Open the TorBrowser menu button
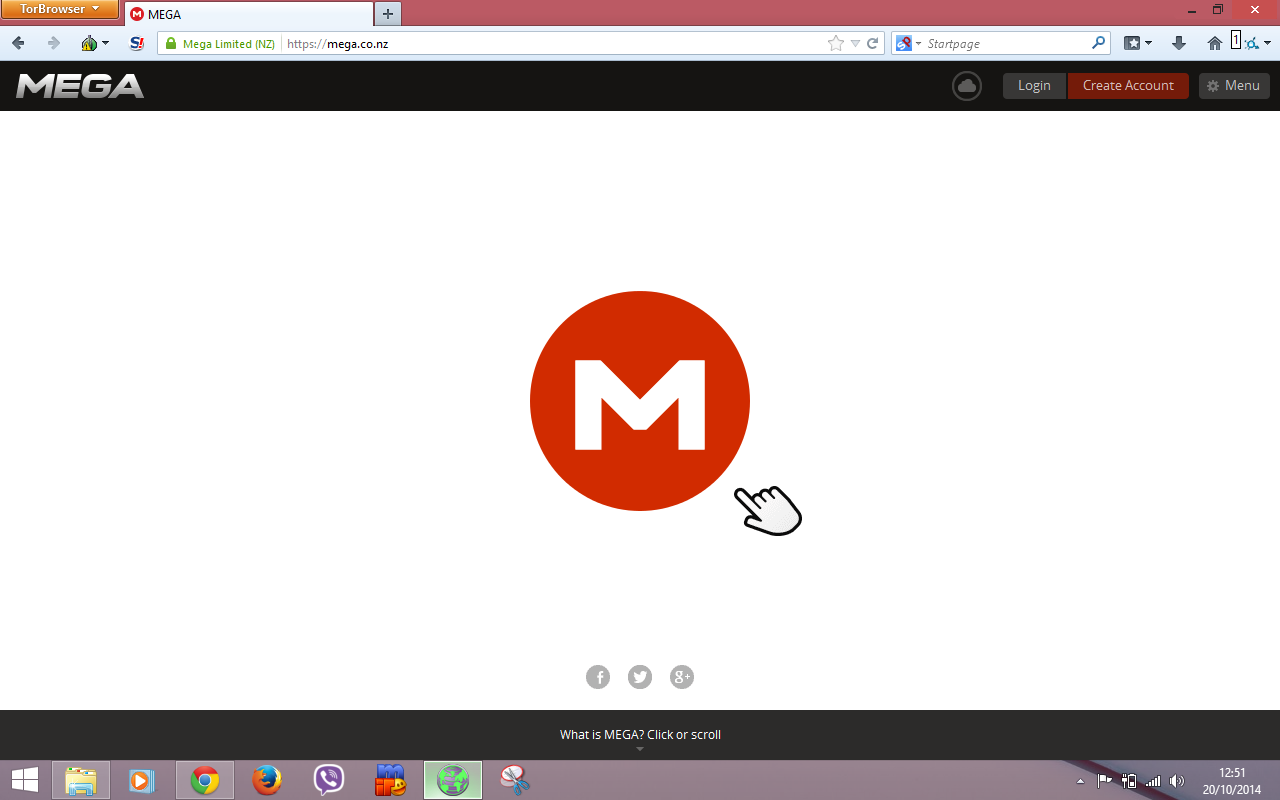This screenshot has width=1280, height=800. point(59,9)
